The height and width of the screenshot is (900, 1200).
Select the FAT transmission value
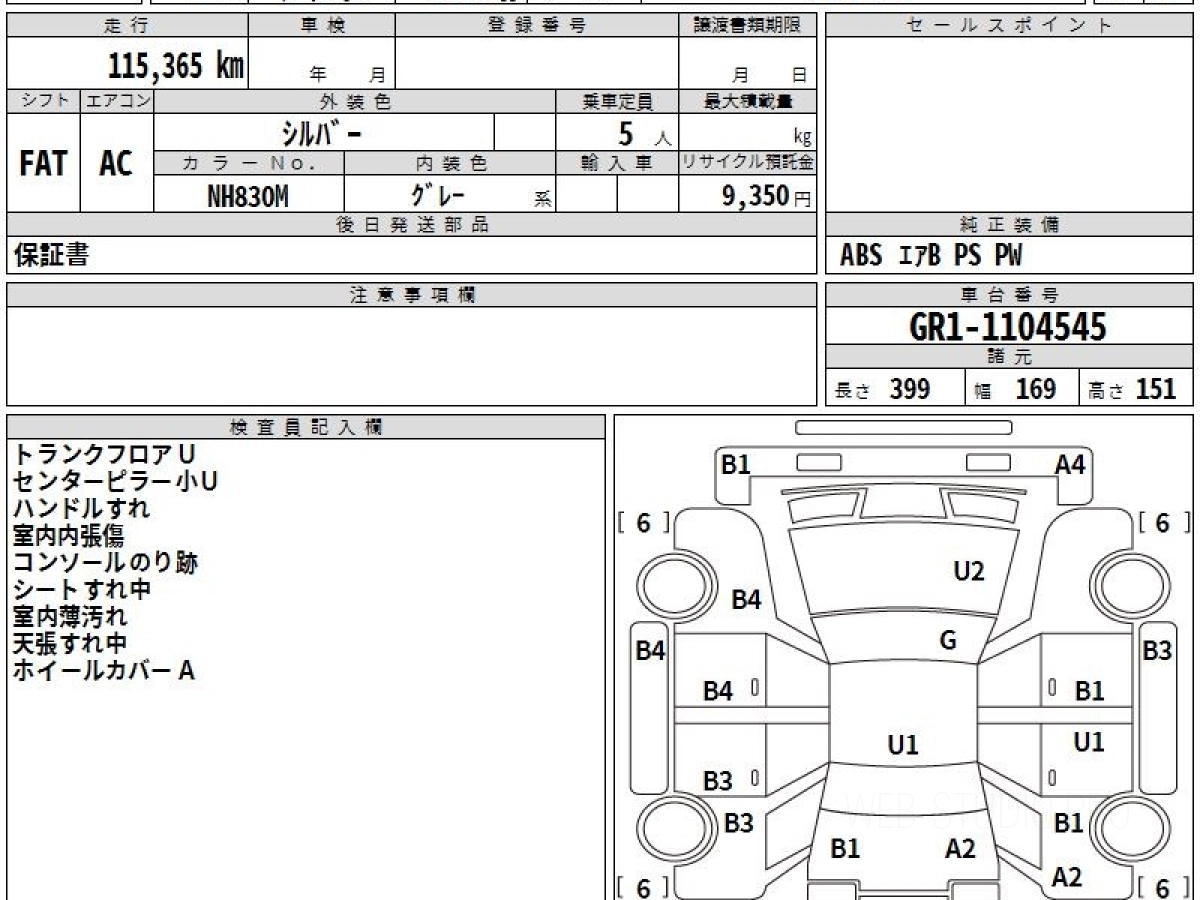coord(43,164)
